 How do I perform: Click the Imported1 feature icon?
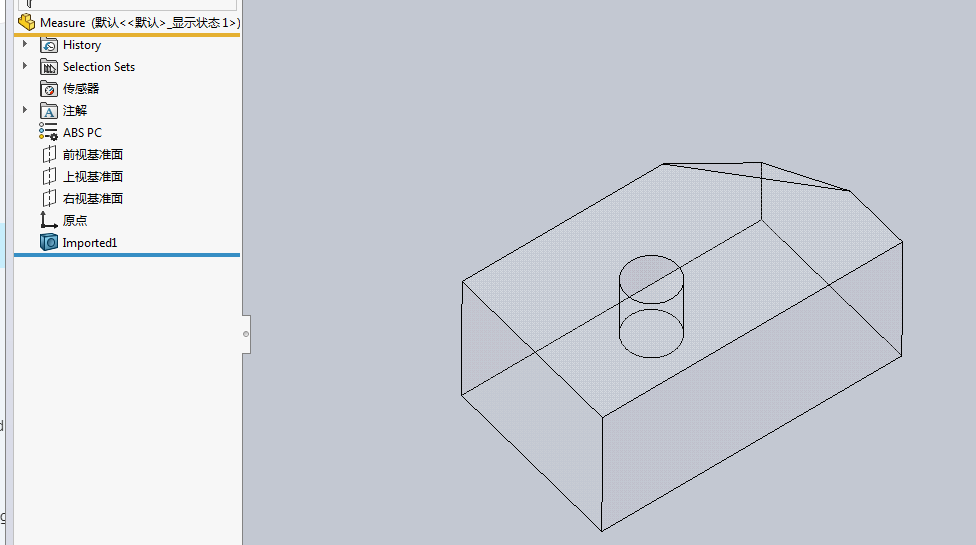(49, 242)
